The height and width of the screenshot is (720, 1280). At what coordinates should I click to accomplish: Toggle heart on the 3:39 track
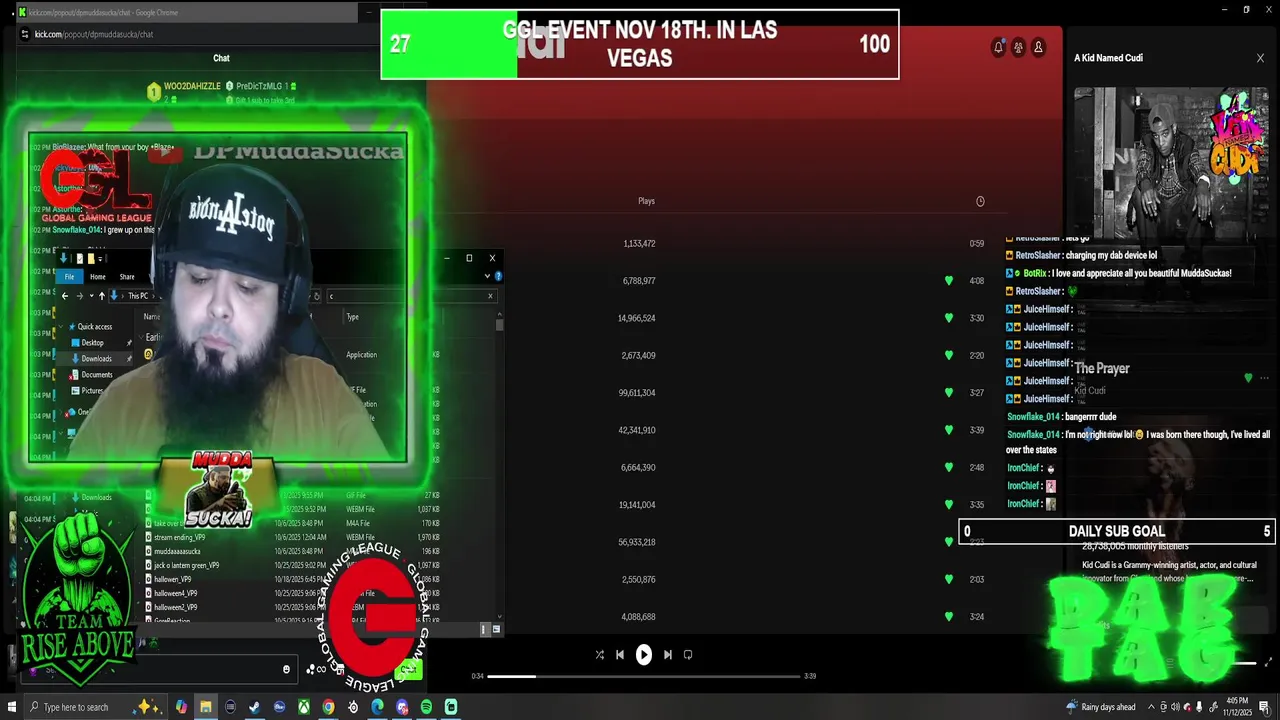[949, 430]
